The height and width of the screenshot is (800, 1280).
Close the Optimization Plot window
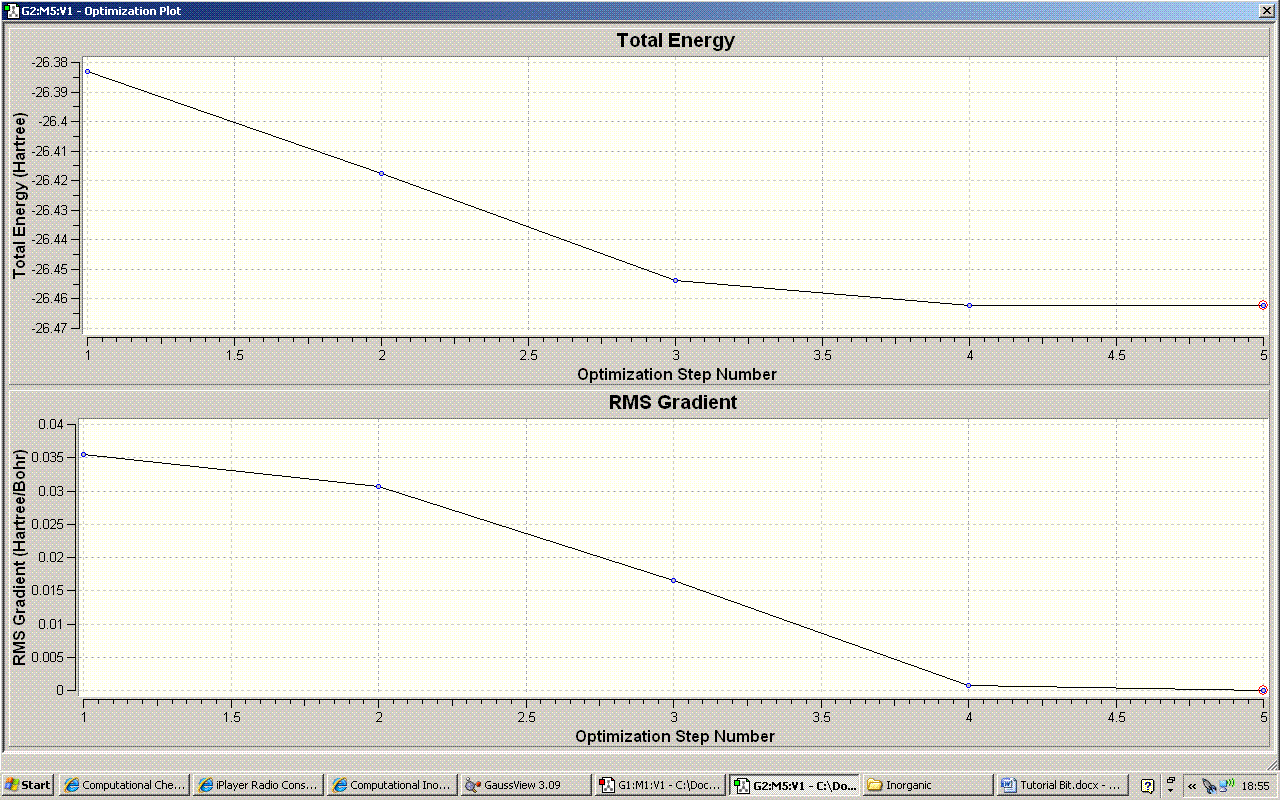coord(1266,10)
